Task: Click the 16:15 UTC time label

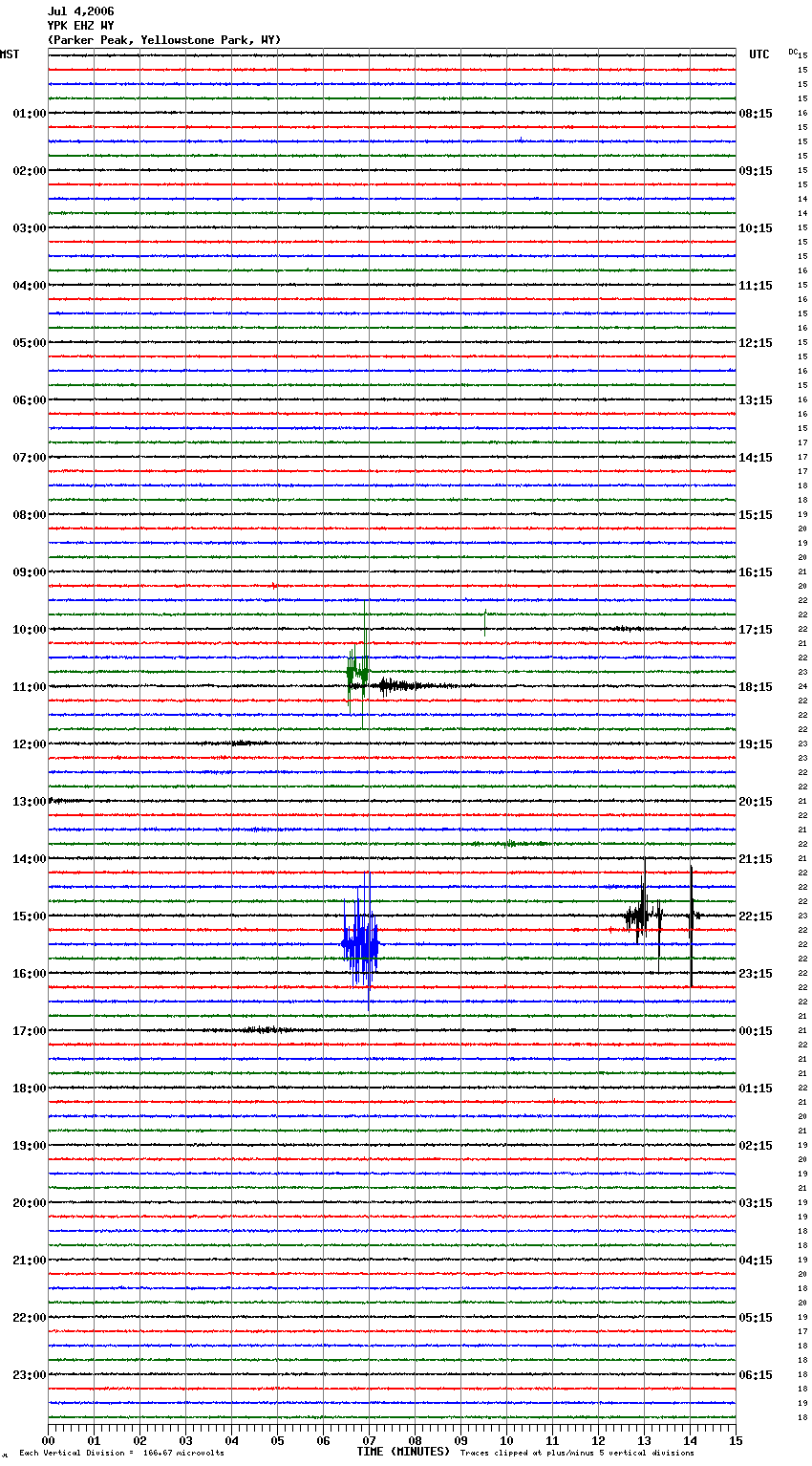Action: click(756, 572)
